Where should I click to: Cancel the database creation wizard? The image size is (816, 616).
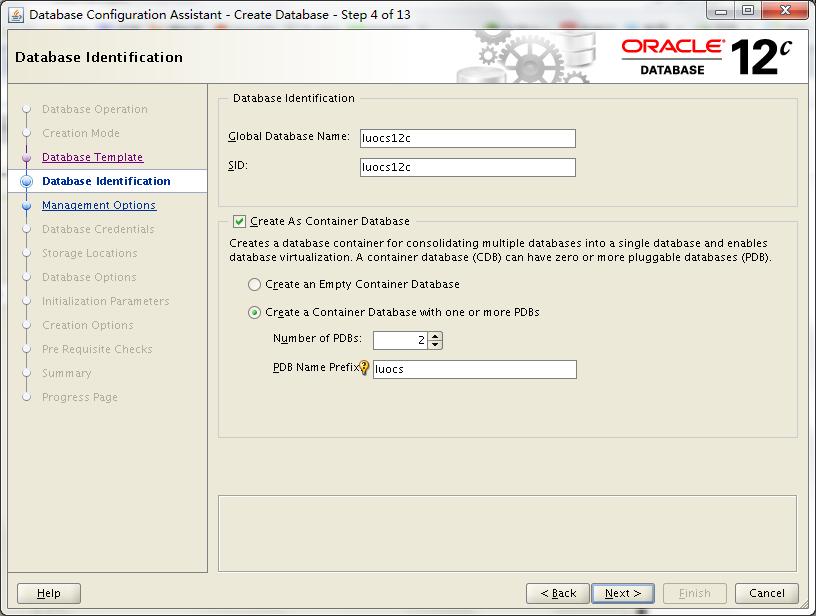tap(767, 593)
